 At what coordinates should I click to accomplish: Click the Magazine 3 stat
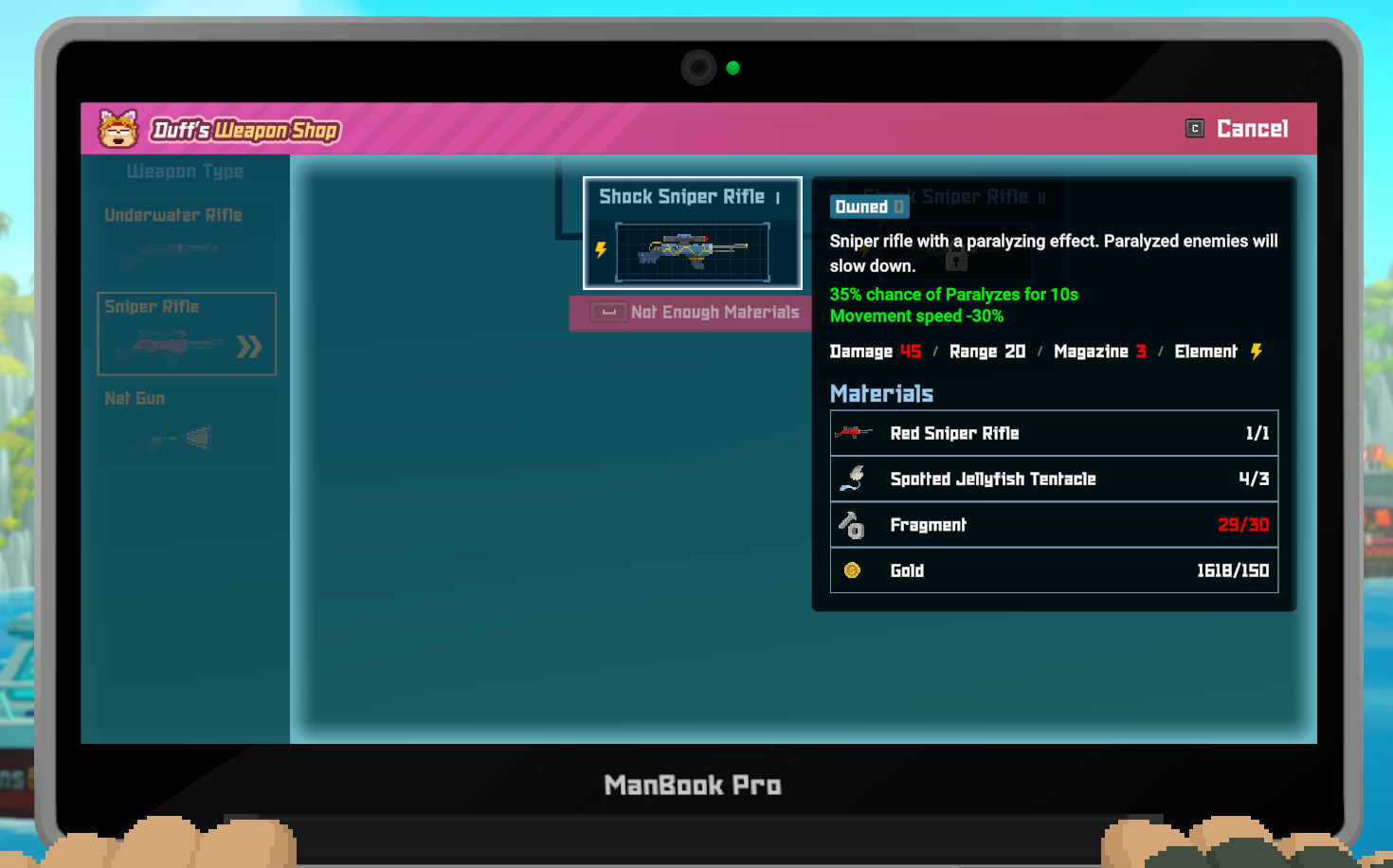[x=1100, y=352]
